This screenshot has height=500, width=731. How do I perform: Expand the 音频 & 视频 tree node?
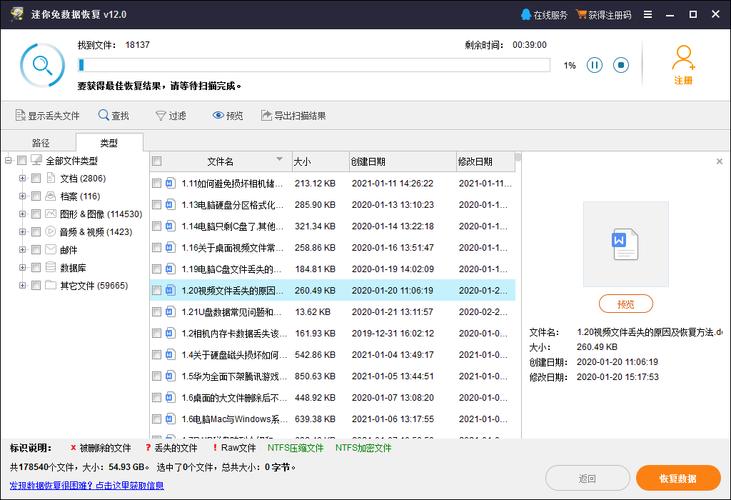22,232
